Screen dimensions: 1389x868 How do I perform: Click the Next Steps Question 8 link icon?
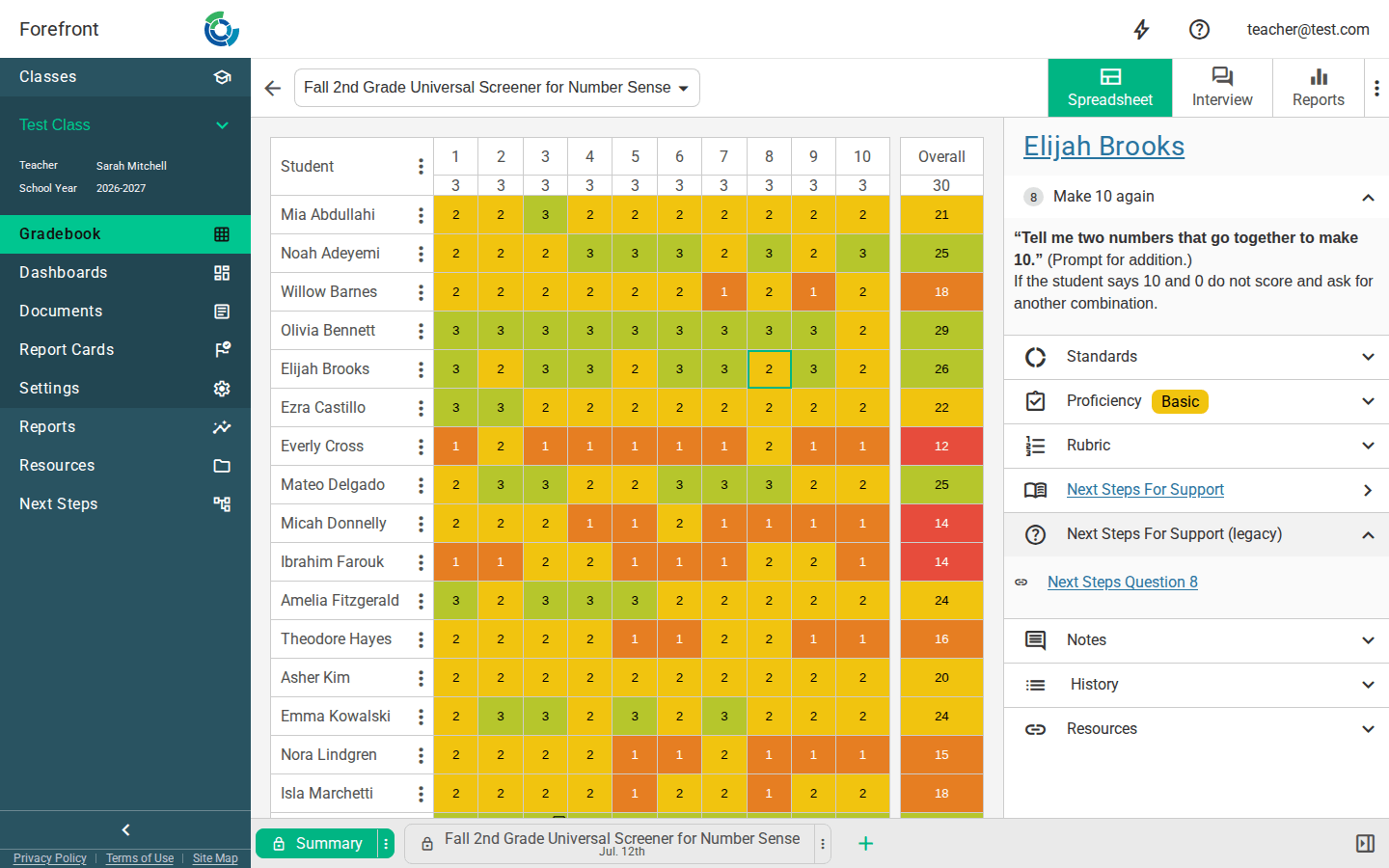point(1021,583)
